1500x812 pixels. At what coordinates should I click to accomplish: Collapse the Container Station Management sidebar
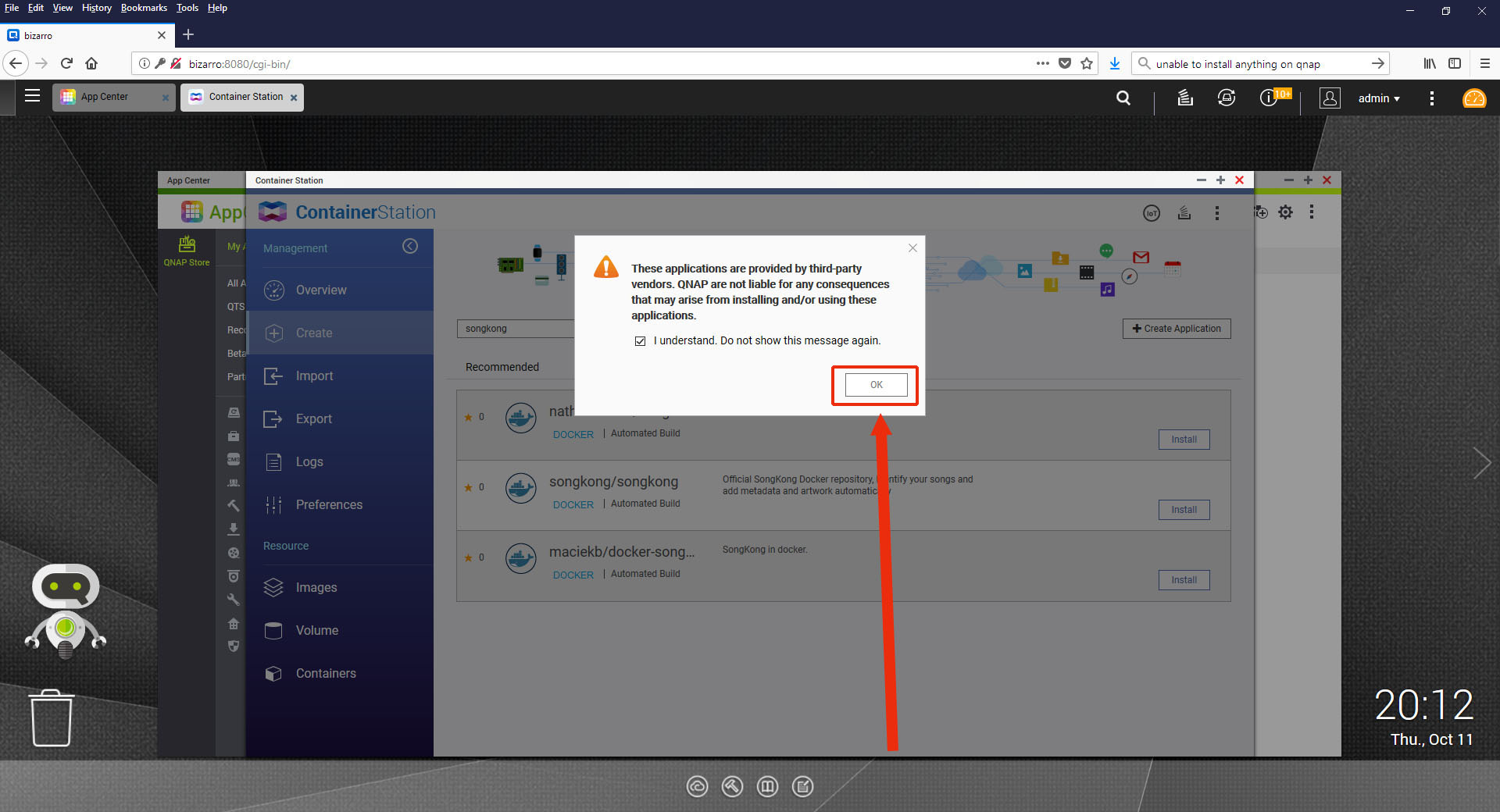[x=410, y=247]
